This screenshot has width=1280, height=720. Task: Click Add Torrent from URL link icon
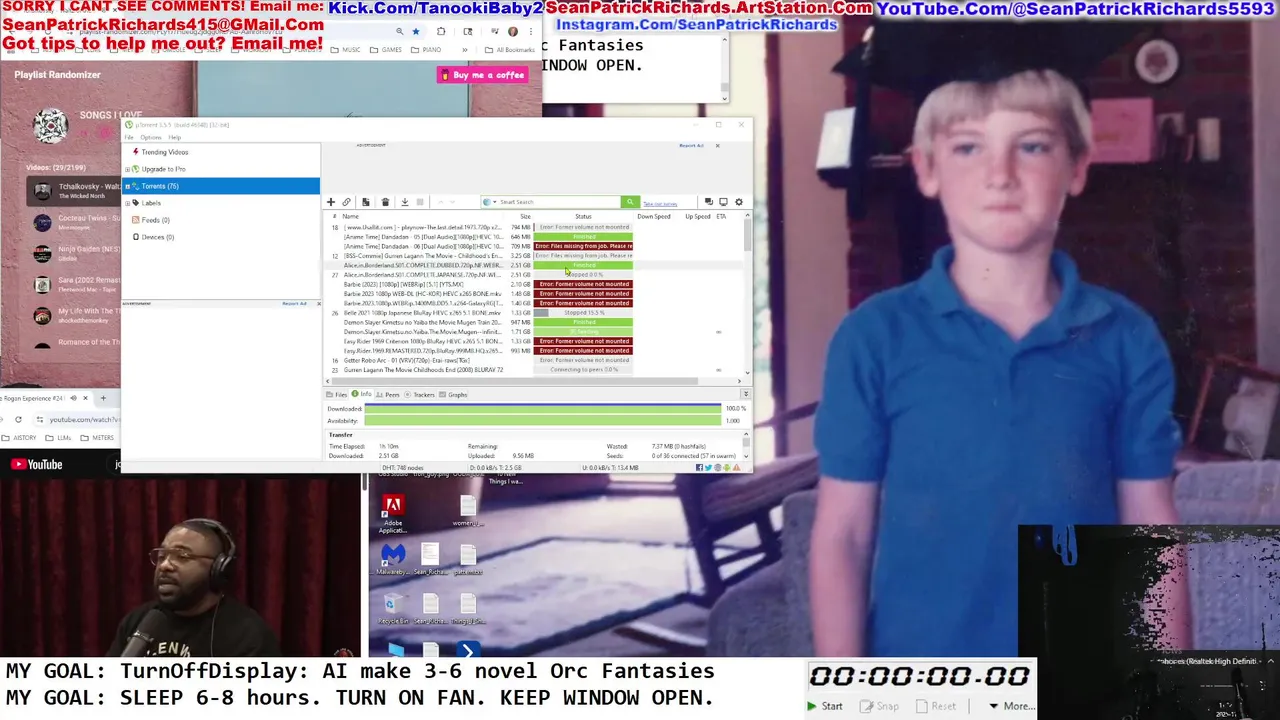tap(346, 202)
